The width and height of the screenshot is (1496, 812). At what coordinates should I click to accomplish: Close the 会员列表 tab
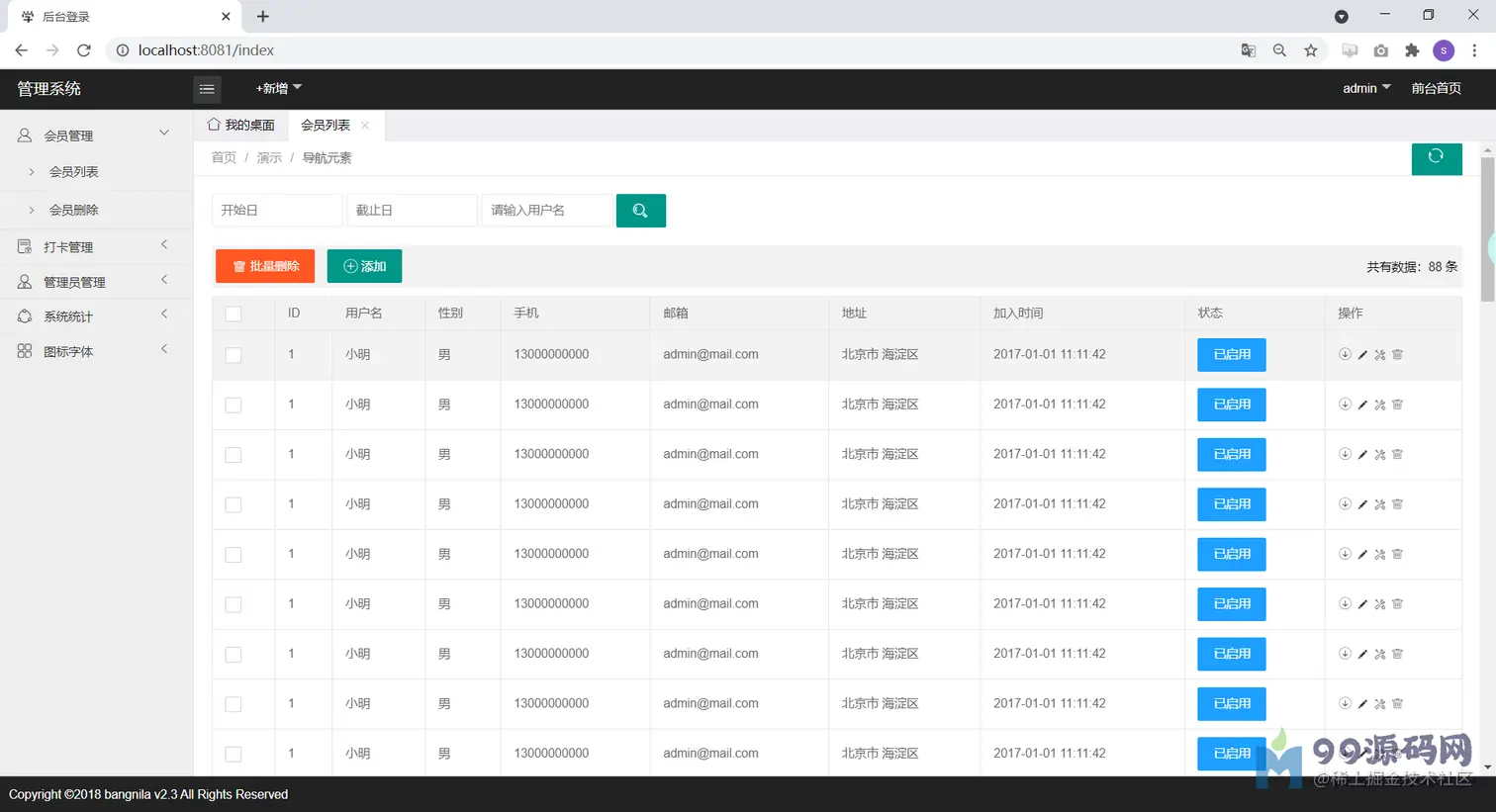tap(365, 126)
